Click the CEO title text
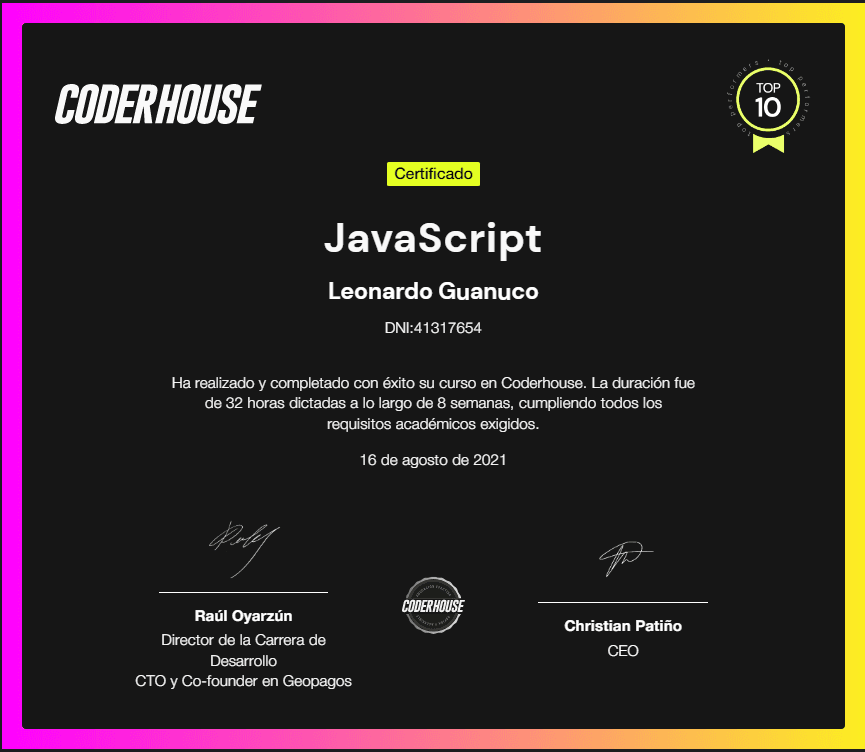 pyautogui.click(x=623, y=651)
